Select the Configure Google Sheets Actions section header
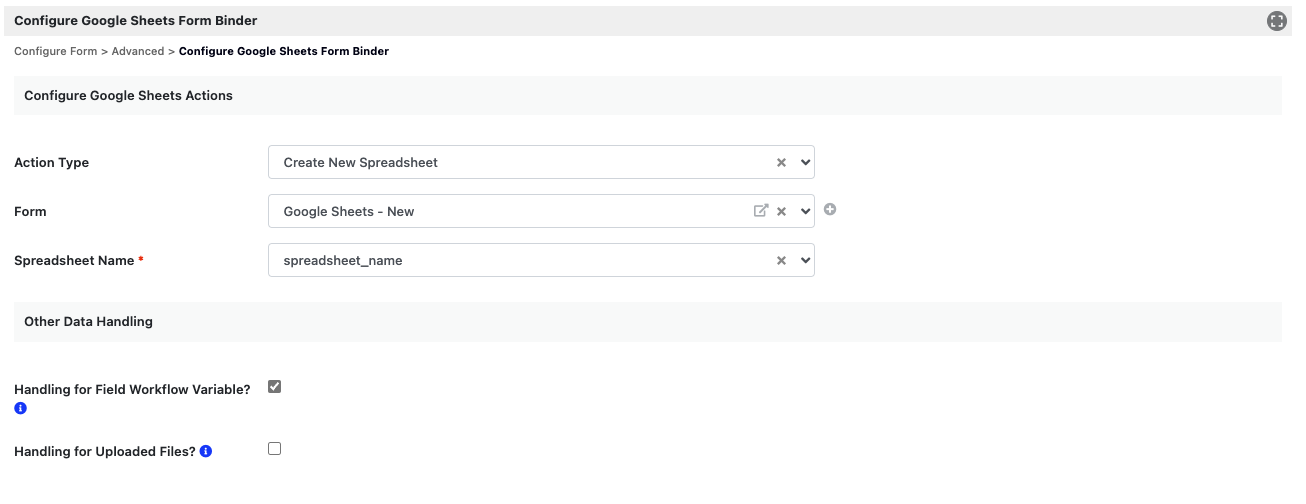1306x504 pixels. [128, 96]
